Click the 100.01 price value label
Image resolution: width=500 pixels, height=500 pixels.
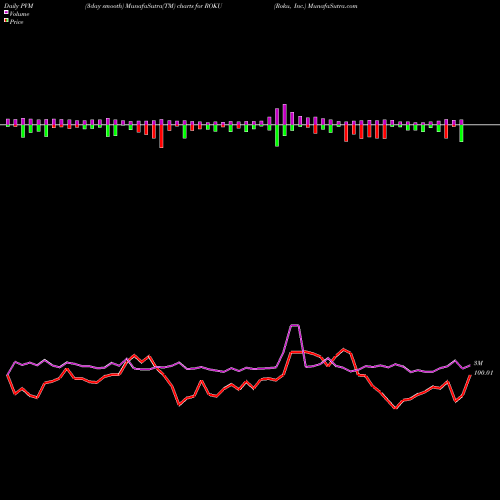[483, 373]
